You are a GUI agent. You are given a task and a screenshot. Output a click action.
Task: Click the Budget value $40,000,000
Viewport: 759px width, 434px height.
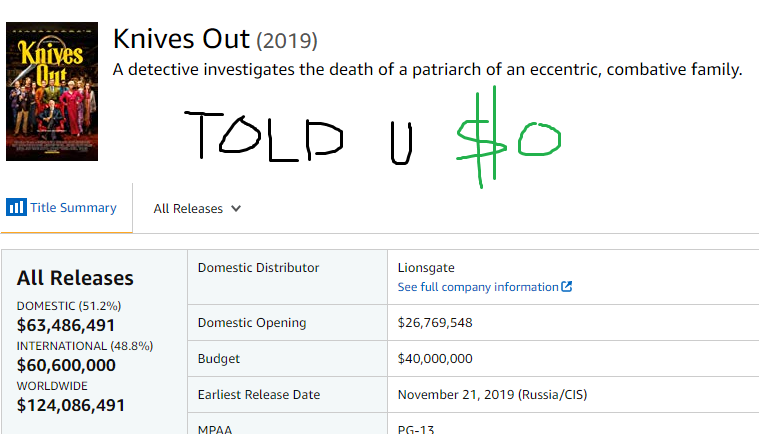coord(435,359)
